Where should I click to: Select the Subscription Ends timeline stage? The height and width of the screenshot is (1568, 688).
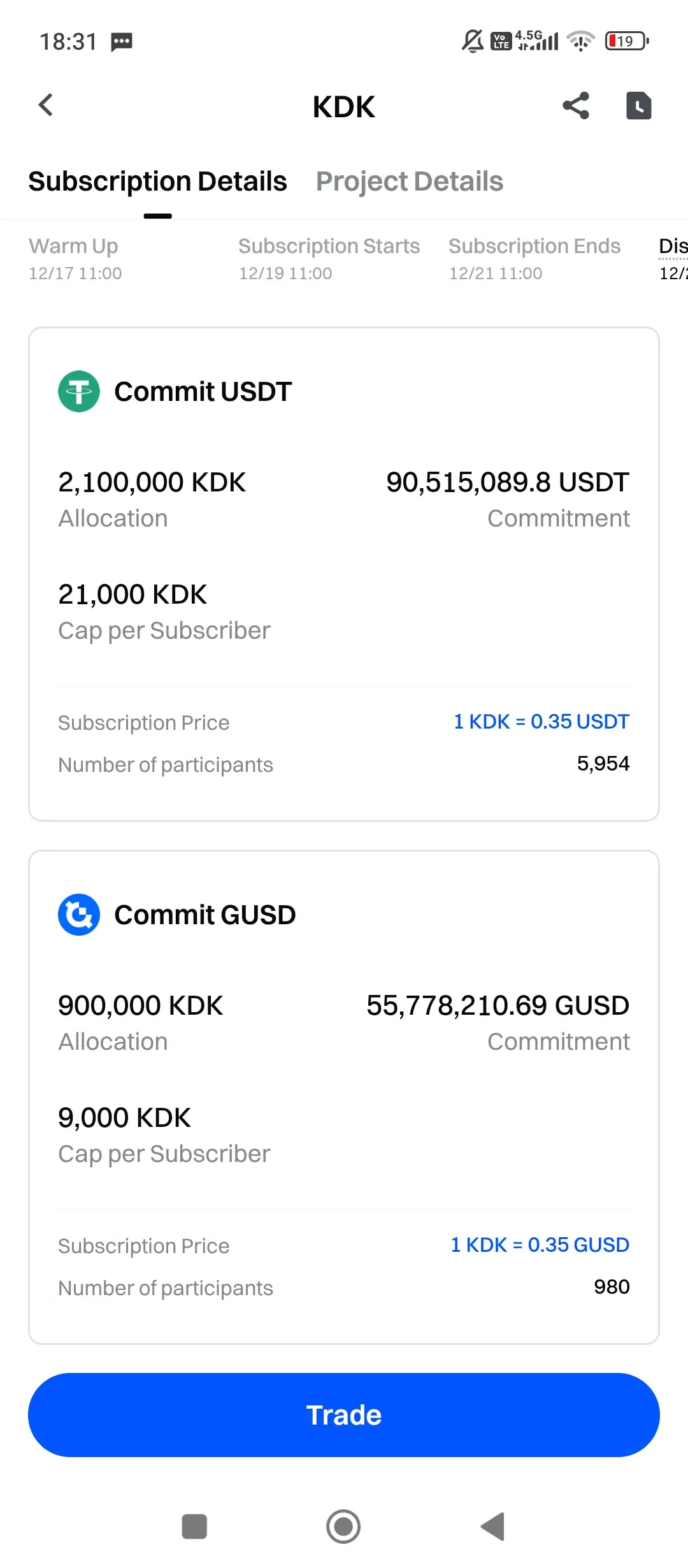pyautogui.click(x=534, y=258)
